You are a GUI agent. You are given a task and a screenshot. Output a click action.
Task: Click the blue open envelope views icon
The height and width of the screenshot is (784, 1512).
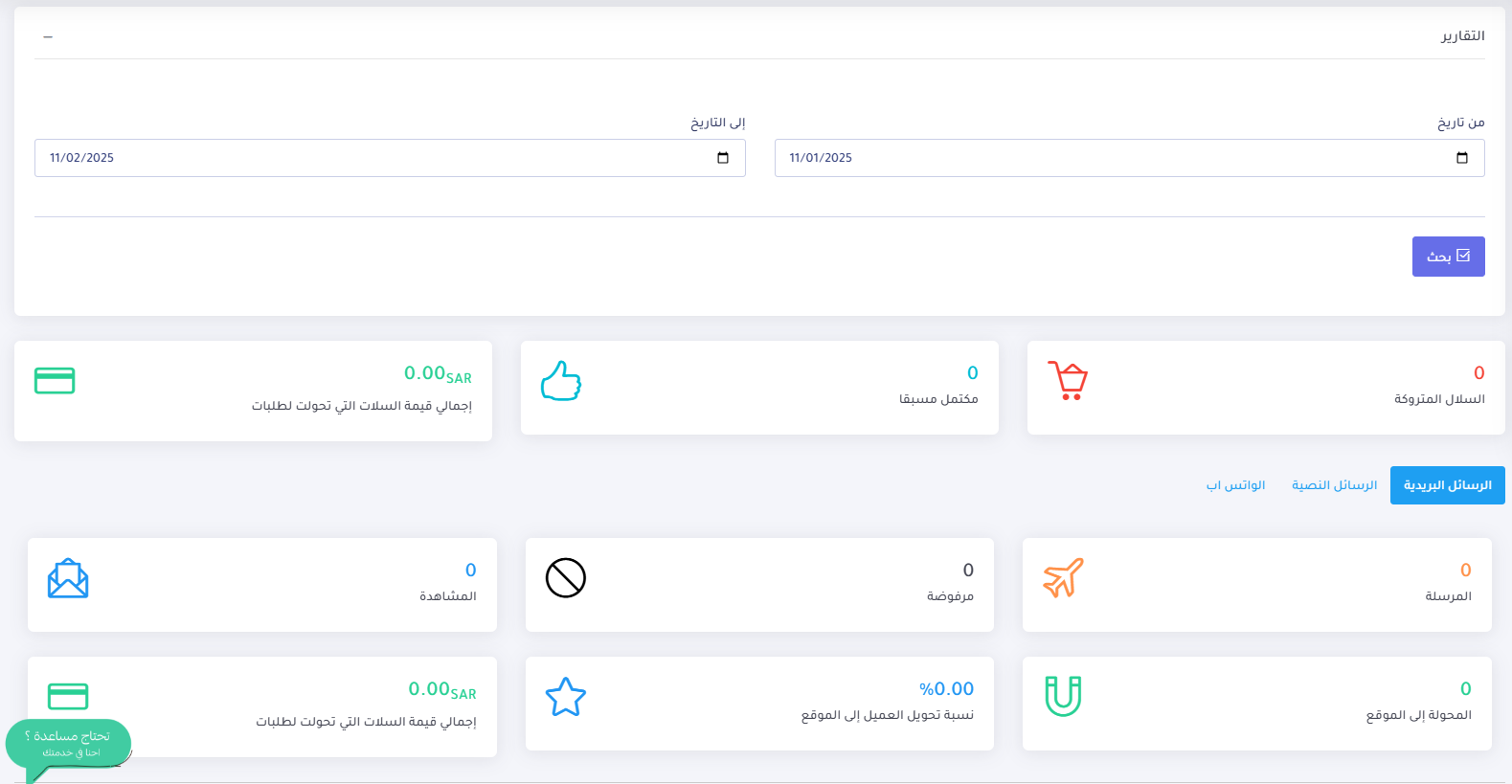pyautogui.click(x=68, y=578)
